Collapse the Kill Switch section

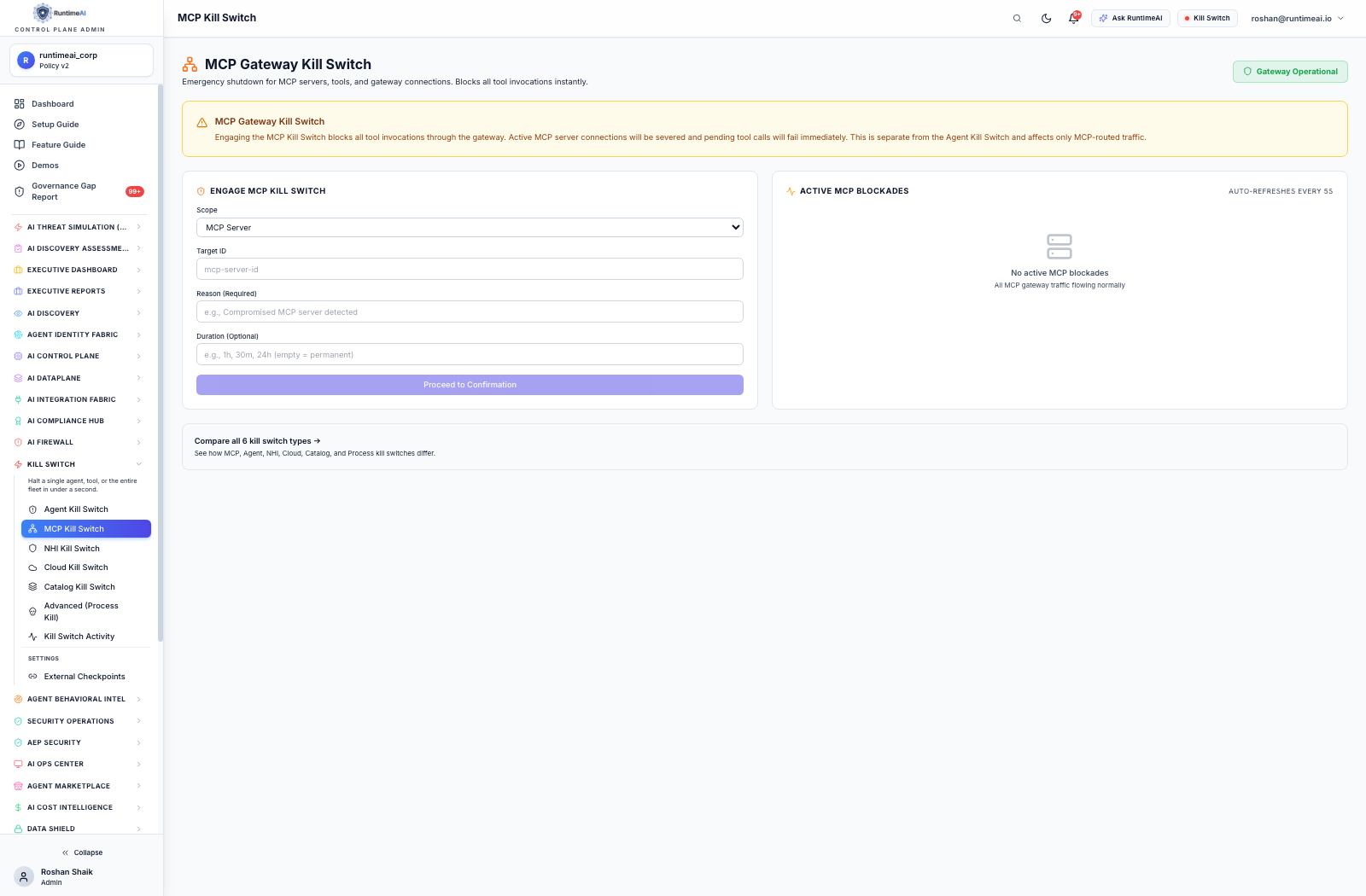click(x=79, y=464)
